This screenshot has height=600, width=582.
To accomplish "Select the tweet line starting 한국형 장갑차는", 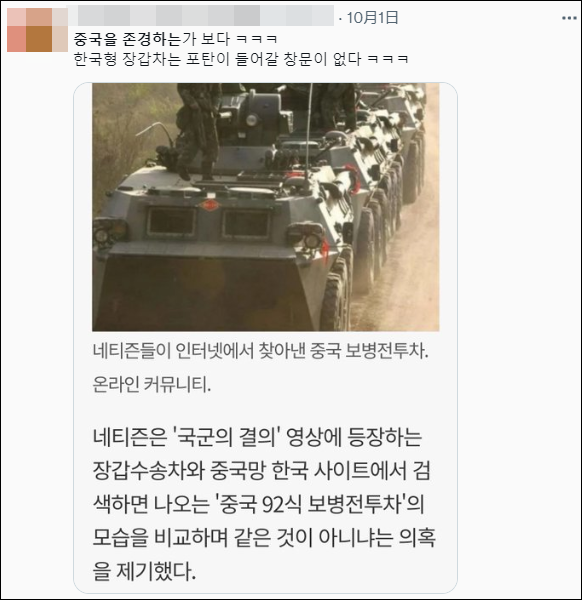I will (x=241, y=59).
